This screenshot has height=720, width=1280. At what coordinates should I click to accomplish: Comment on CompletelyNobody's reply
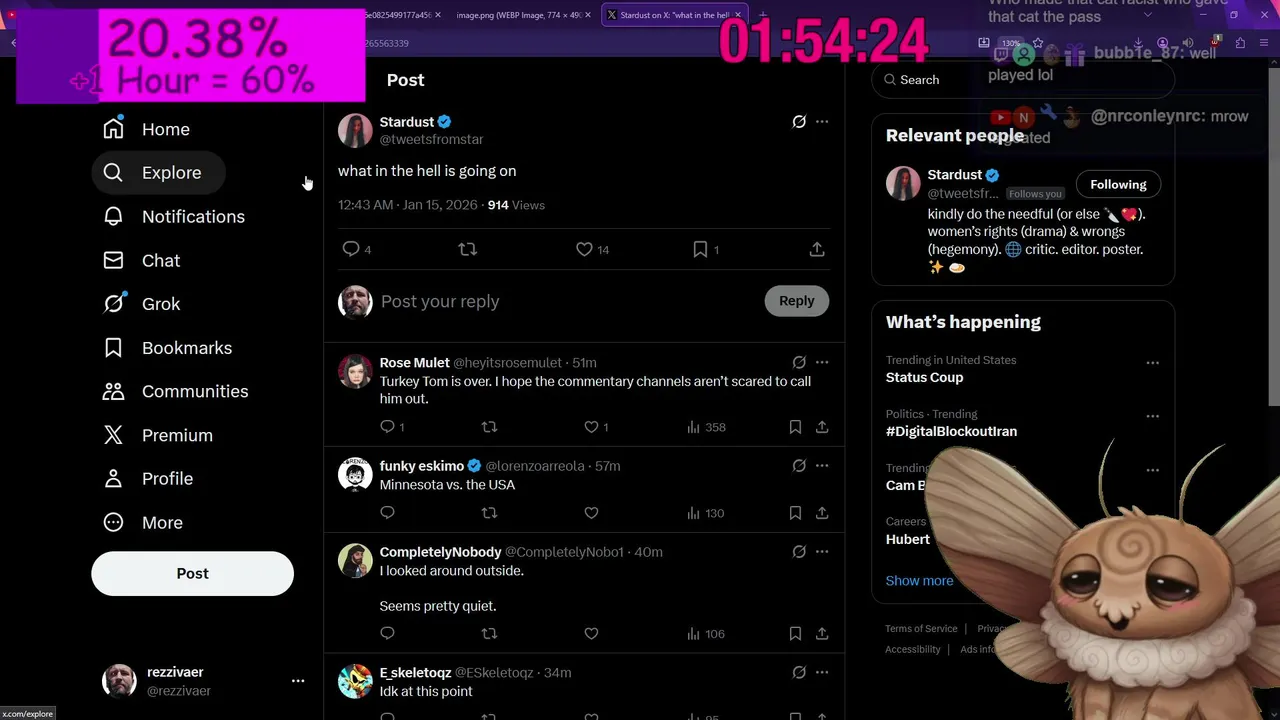point(388,633)
